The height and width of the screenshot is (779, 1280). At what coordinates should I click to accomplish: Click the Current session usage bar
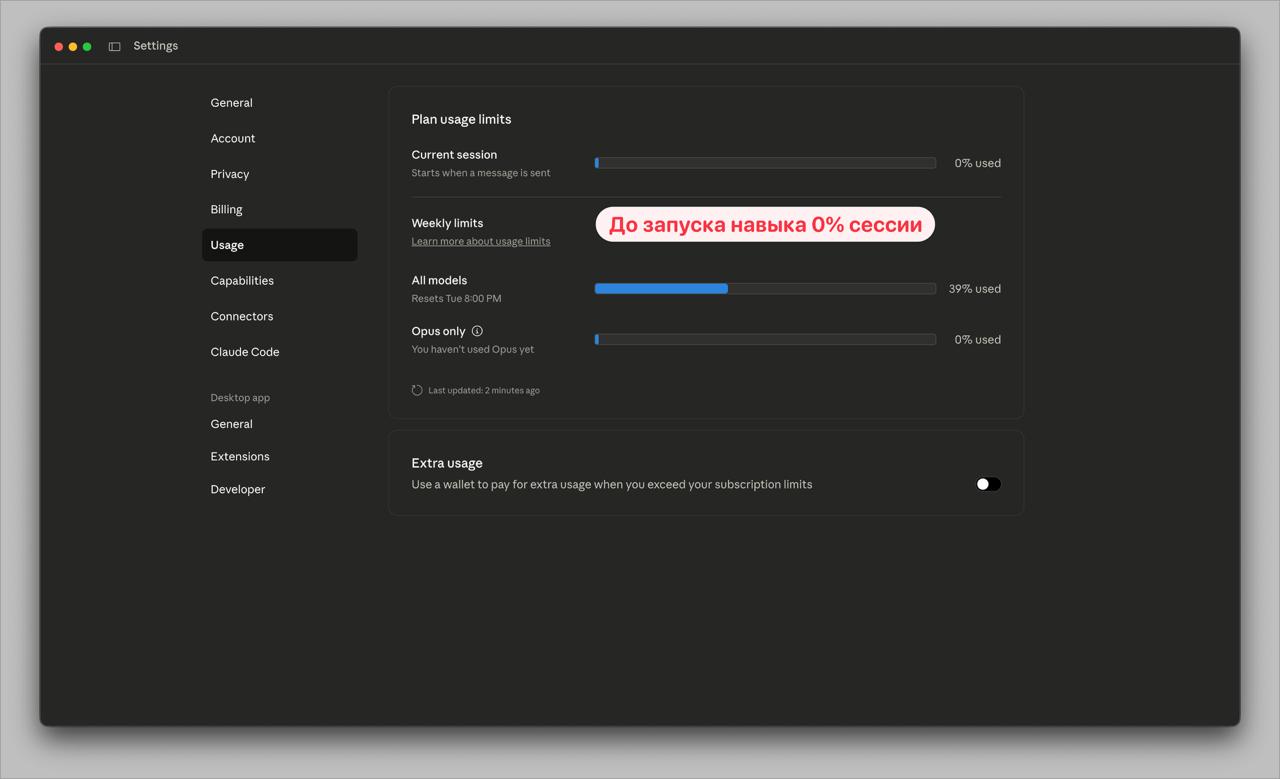pyautogui.click(x=765, y=163)
